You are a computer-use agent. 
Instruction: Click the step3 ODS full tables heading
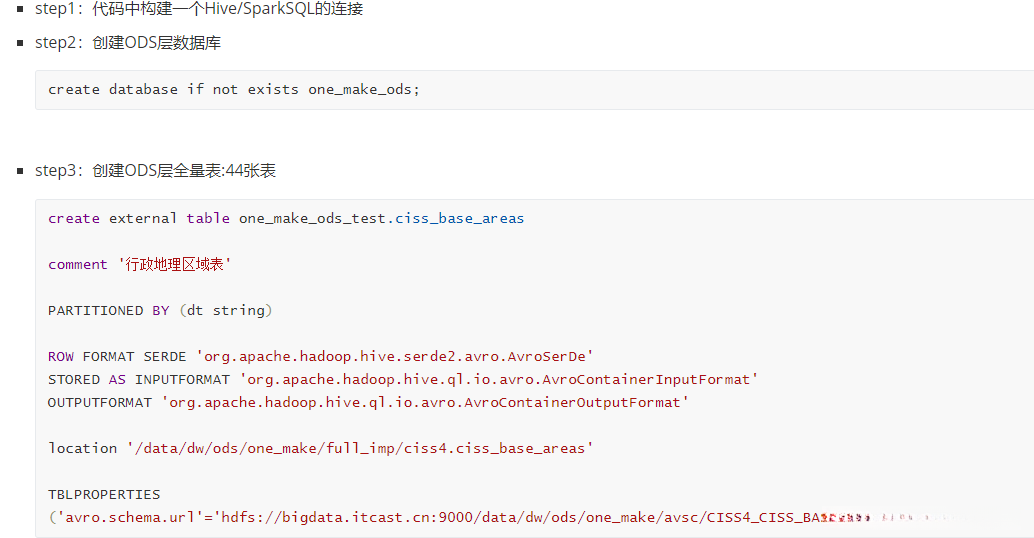pyautogui.click(x=155, y=171)
